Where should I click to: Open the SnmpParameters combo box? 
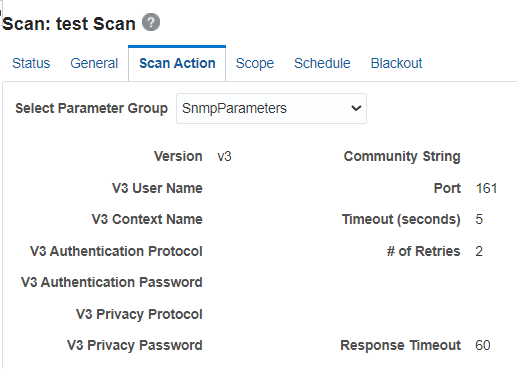pos(271,108)
